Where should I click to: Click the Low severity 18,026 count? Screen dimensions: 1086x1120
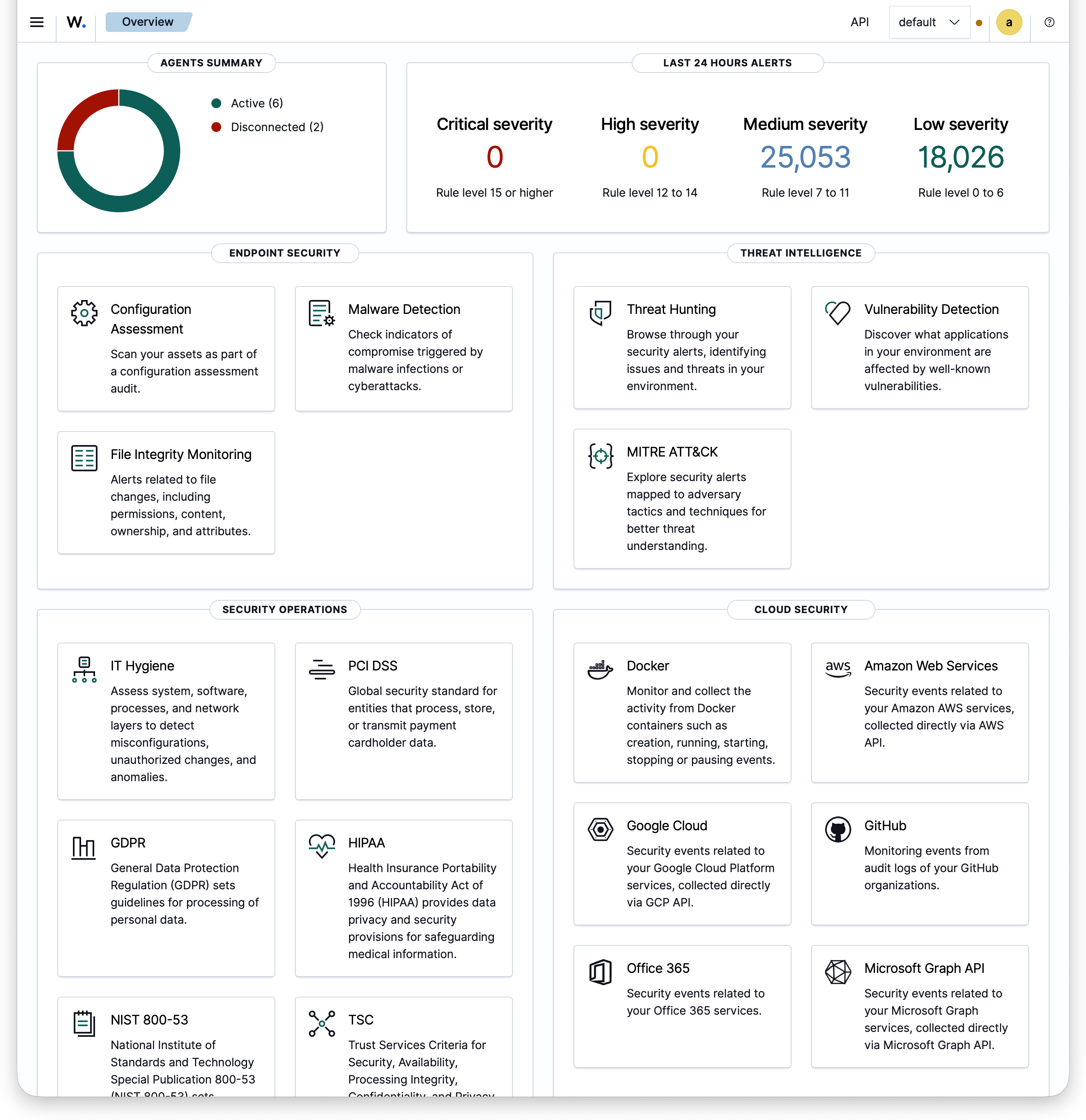click(960, 157)
